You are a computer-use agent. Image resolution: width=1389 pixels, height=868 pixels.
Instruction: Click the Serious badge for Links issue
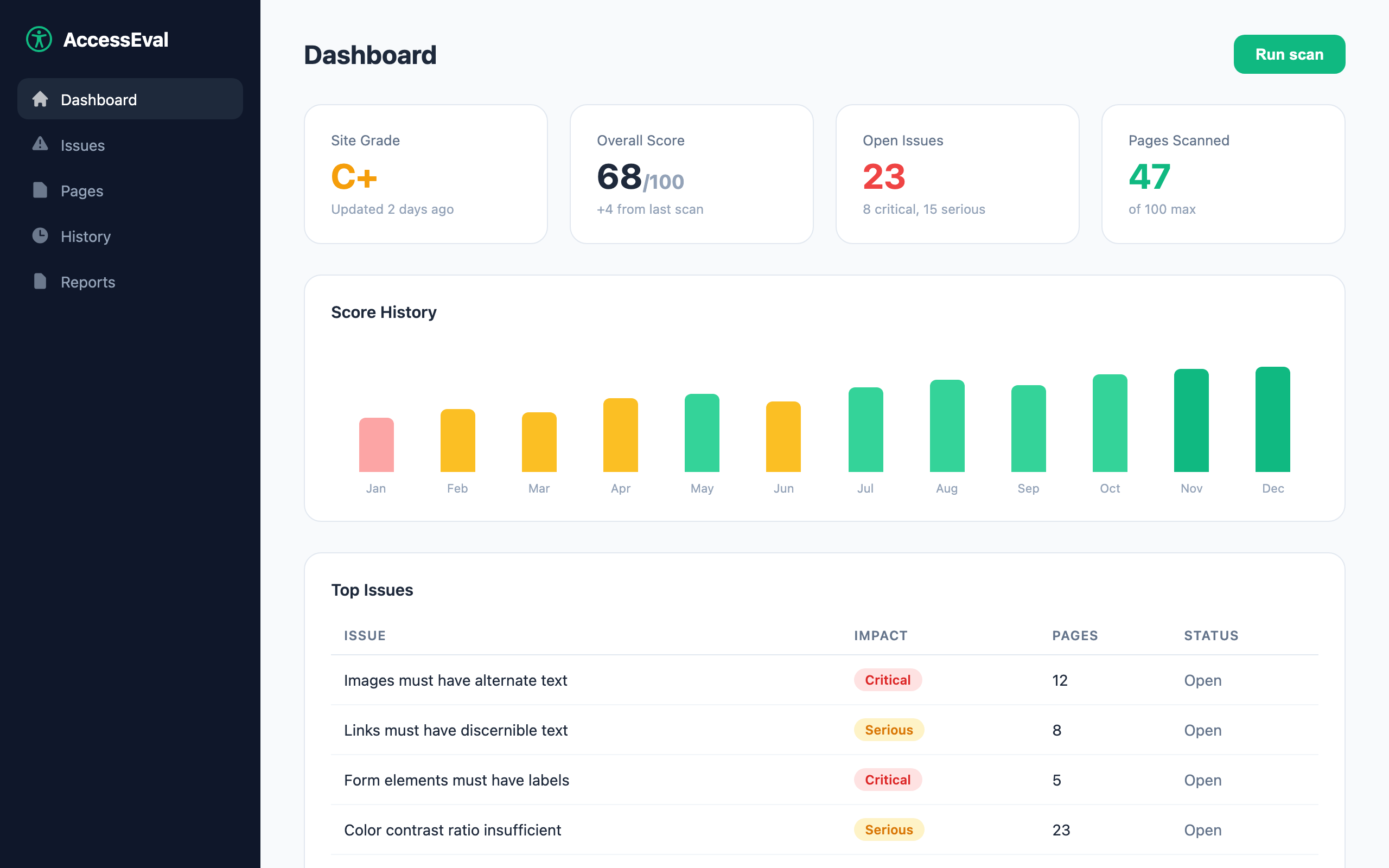pyautogui.click(x=889, y=730)
